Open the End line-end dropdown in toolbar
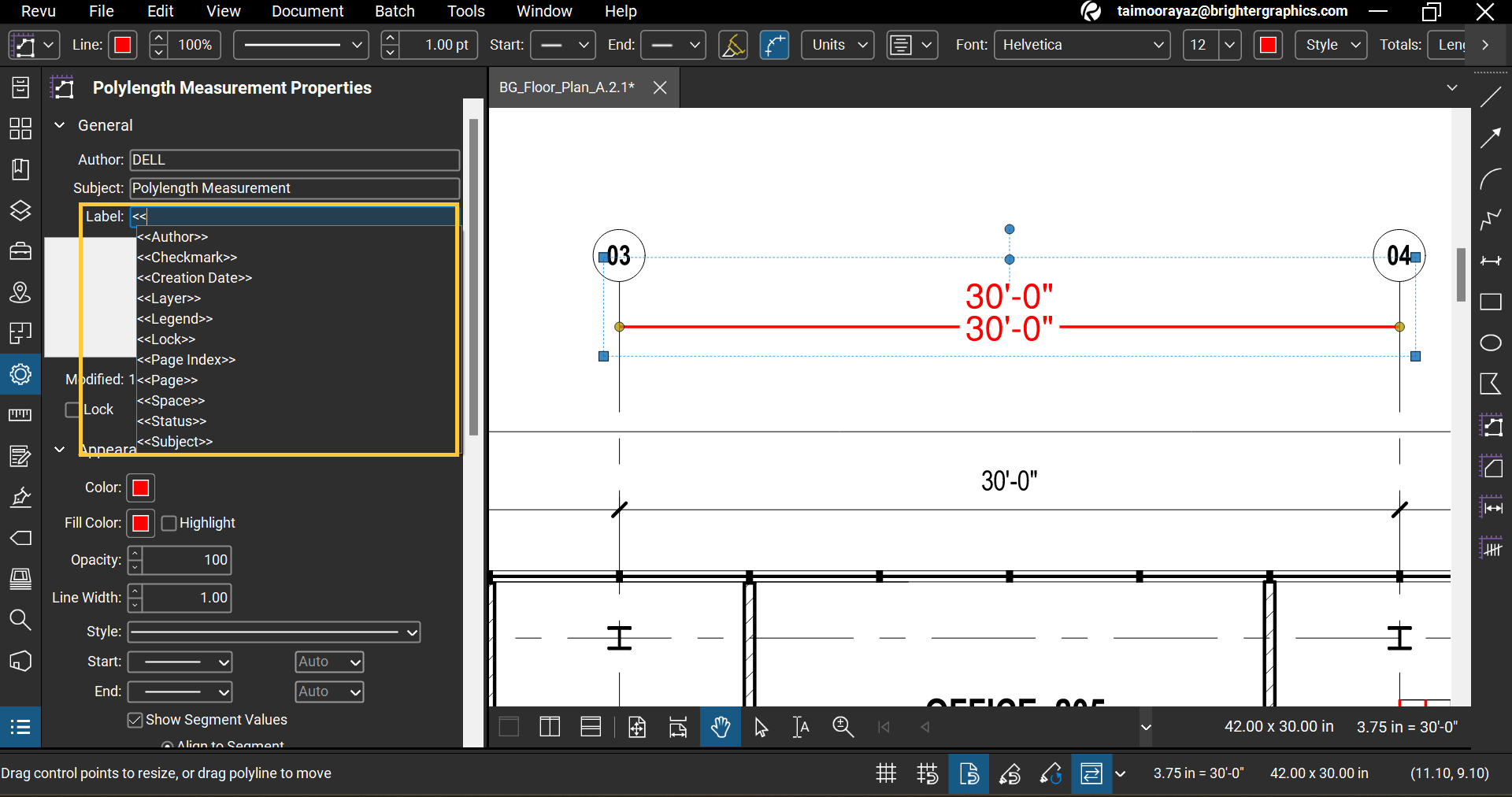This screenshot has height=797, width=1512. [673, 45]
